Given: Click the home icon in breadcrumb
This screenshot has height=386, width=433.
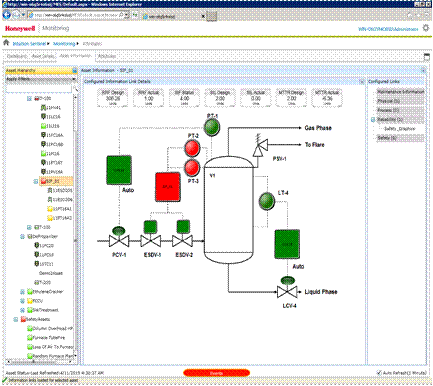Looking at the screenshot, I should [6, 43].
